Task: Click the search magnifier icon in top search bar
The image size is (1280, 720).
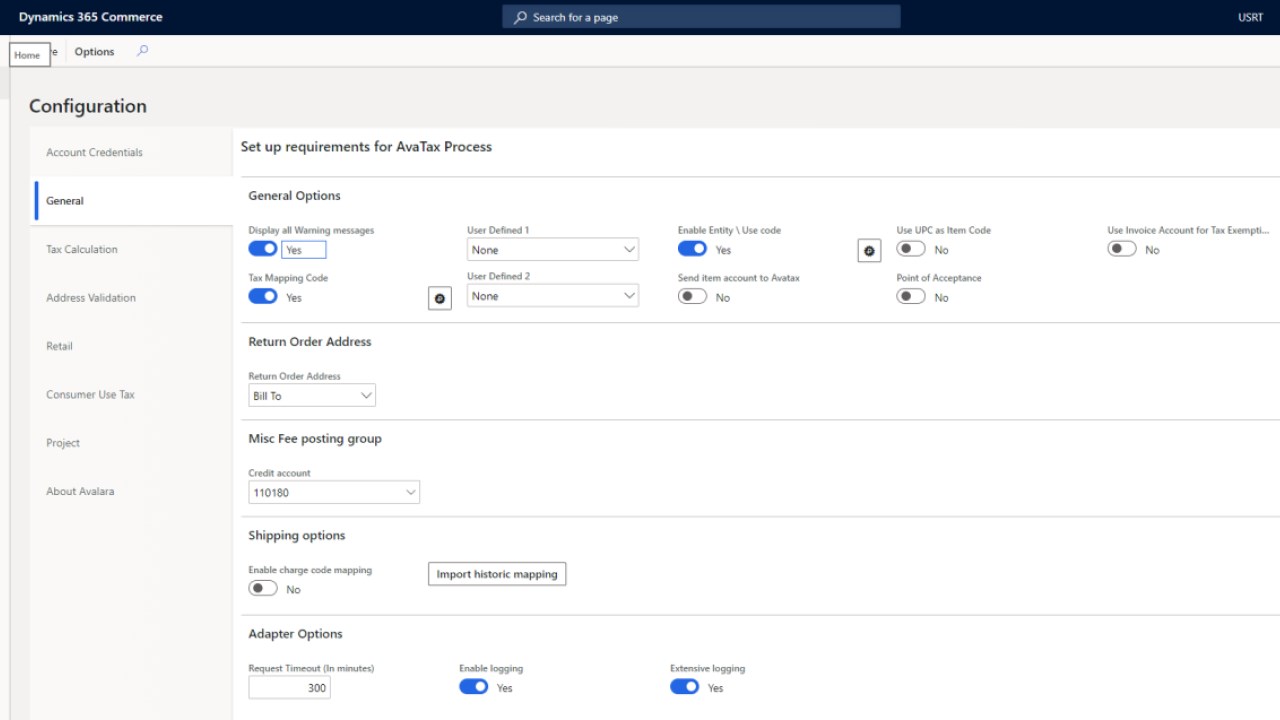Action: tap(520, 17)
